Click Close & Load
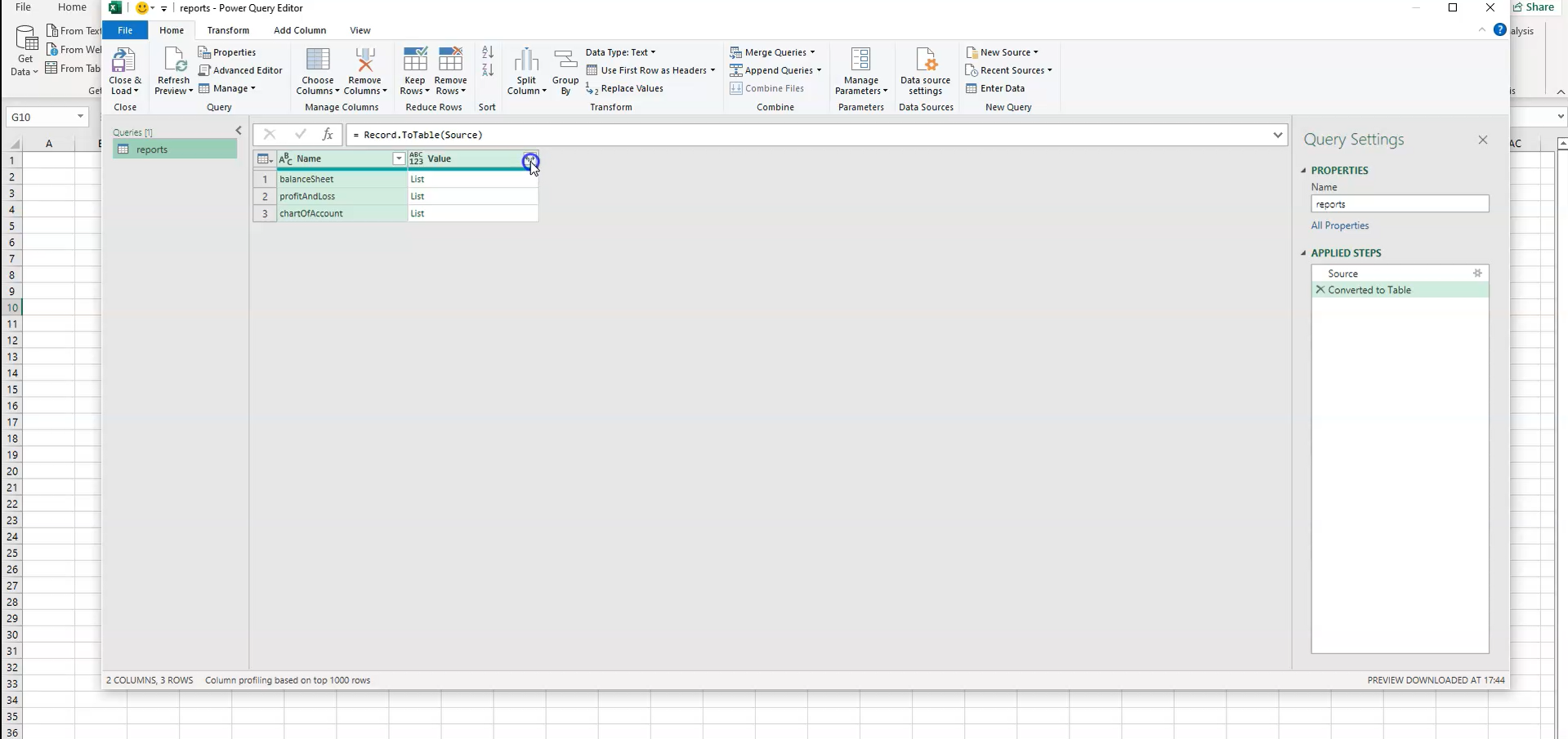 click(x=125, y=69)
